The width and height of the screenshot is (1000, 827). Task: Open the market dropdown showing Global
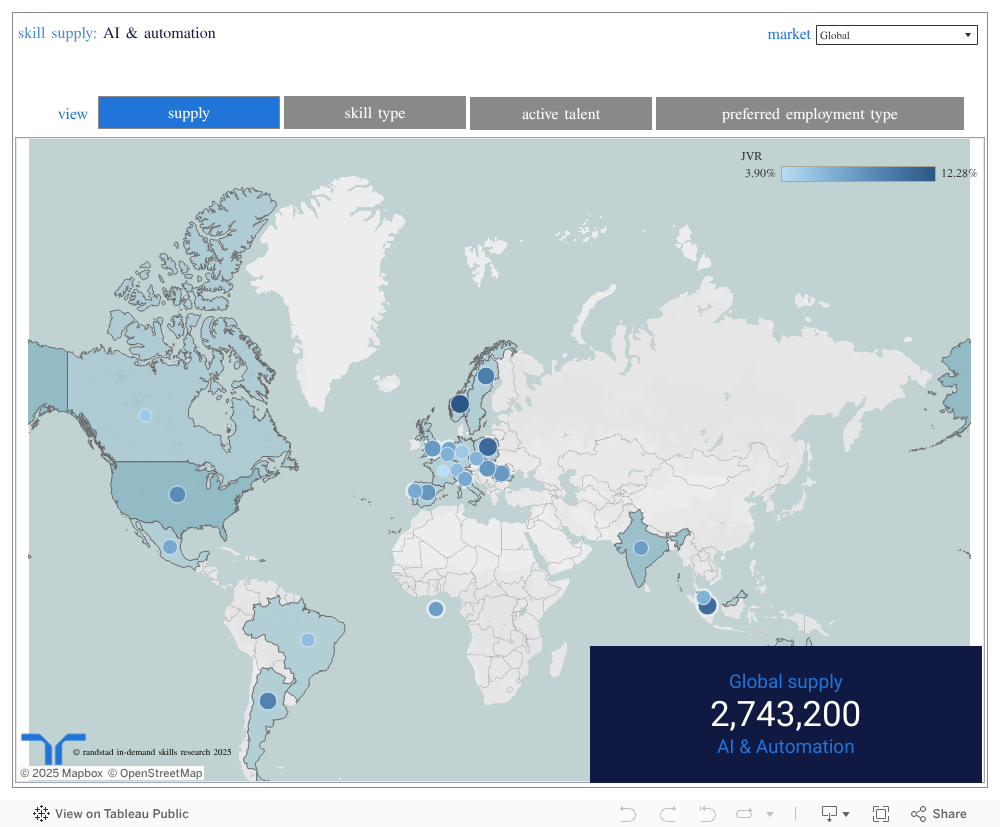point(896,34)
